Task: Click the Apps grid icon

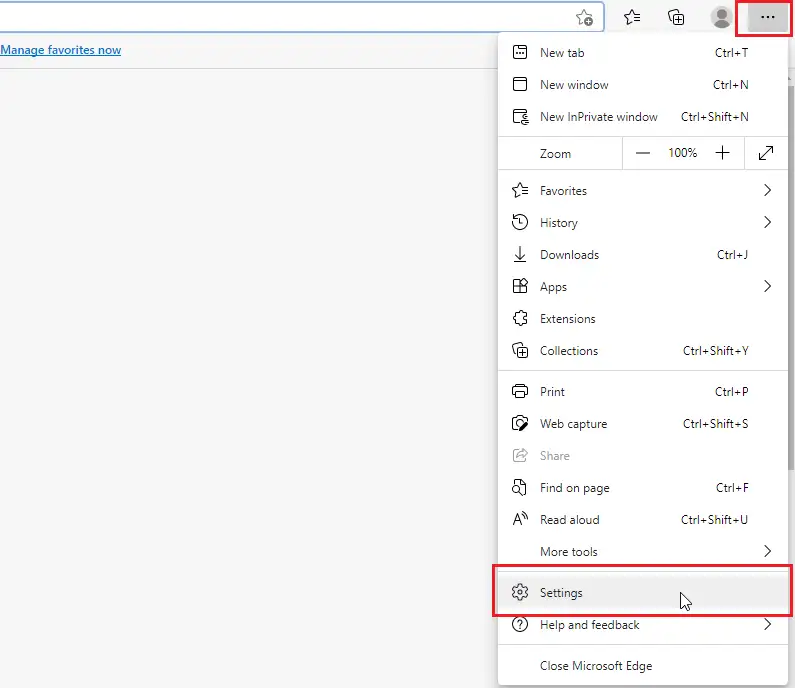Action: [520, 286]
